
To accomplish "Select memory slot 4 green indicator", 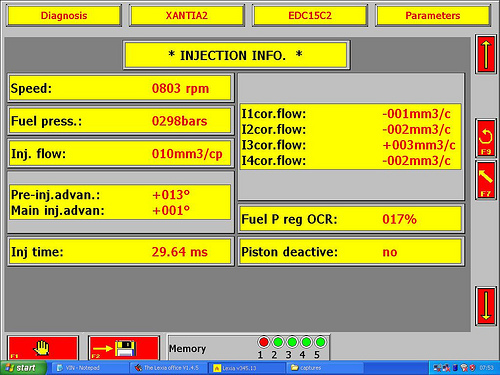I will 306,342.
